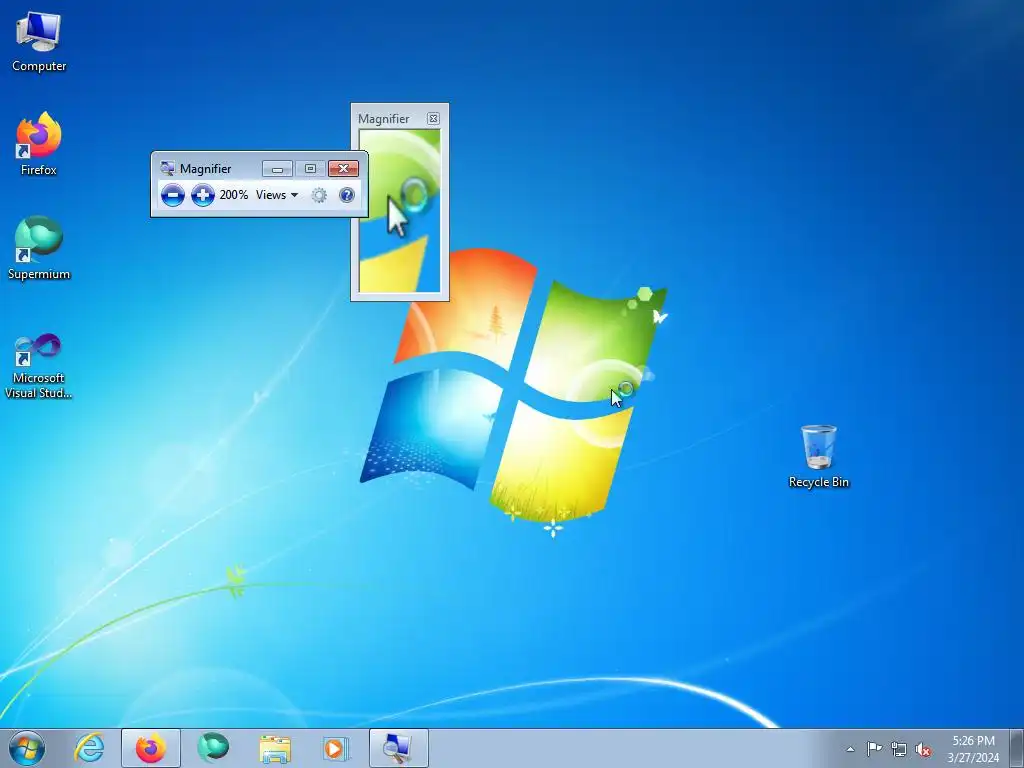The width and height of the screenshot is (1024, 768).
Task: Open the Windows Start menu
Action: pos(27,748)
